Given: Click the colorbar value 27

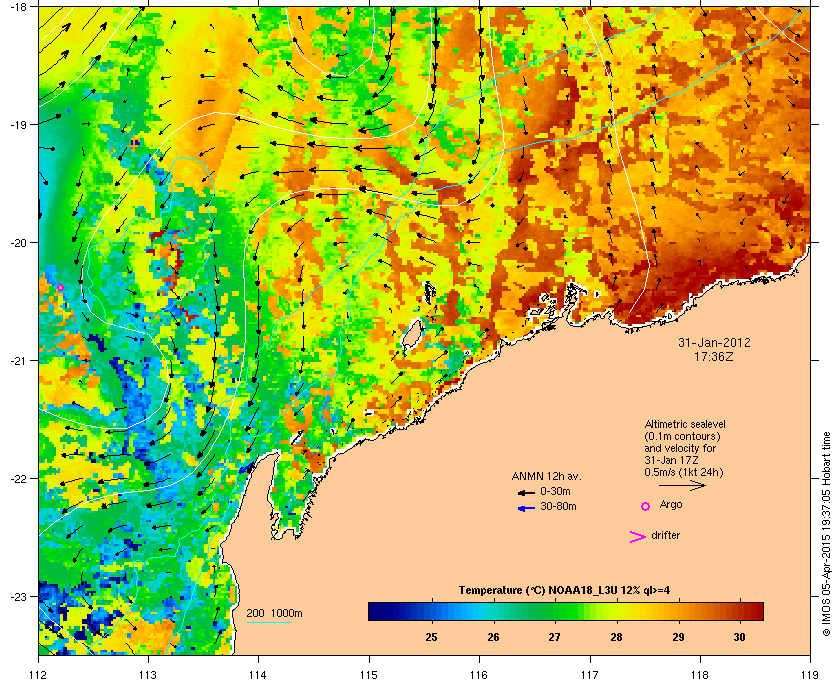Looking at the screenshot, I should tap(554, 637).
